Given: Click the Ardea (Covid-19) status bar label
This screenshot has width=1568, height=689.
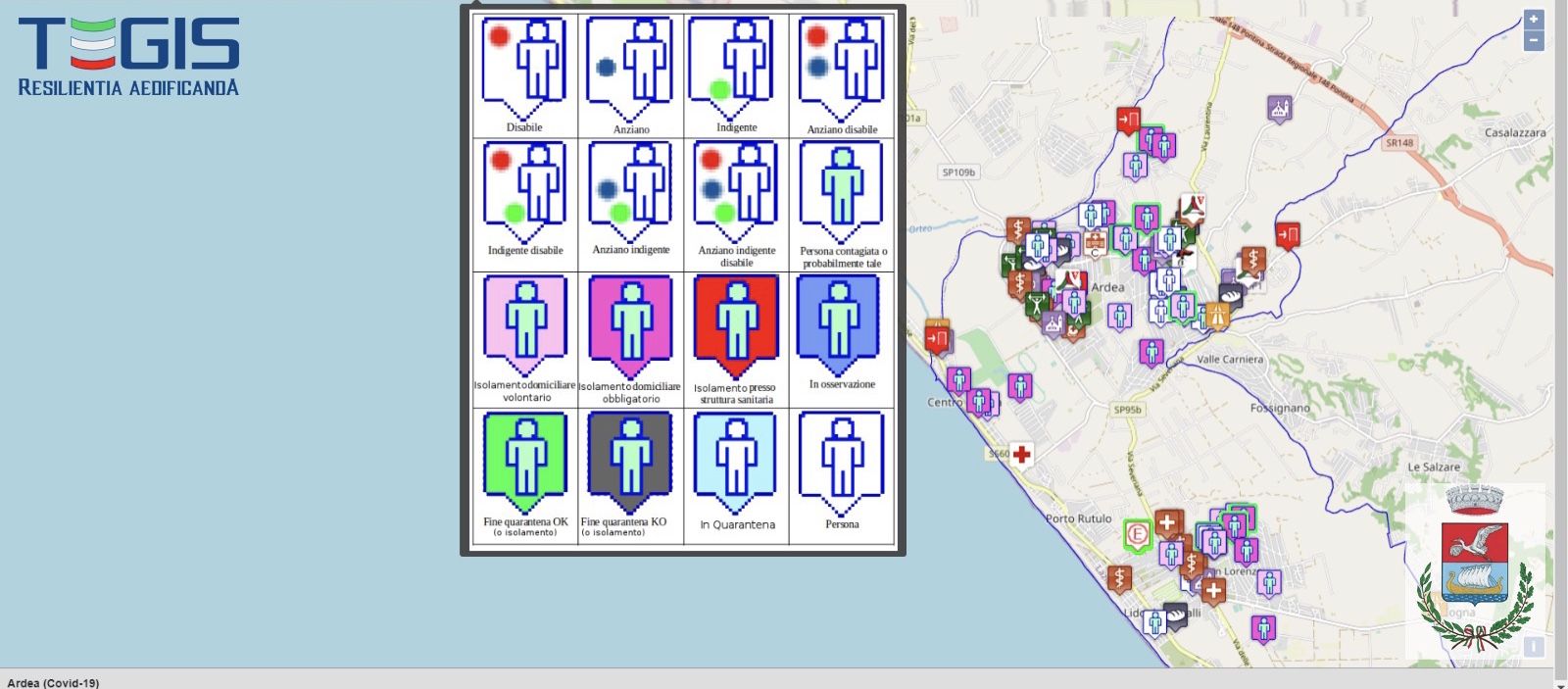Looking at the screenshot, I should tap(54, 682).
